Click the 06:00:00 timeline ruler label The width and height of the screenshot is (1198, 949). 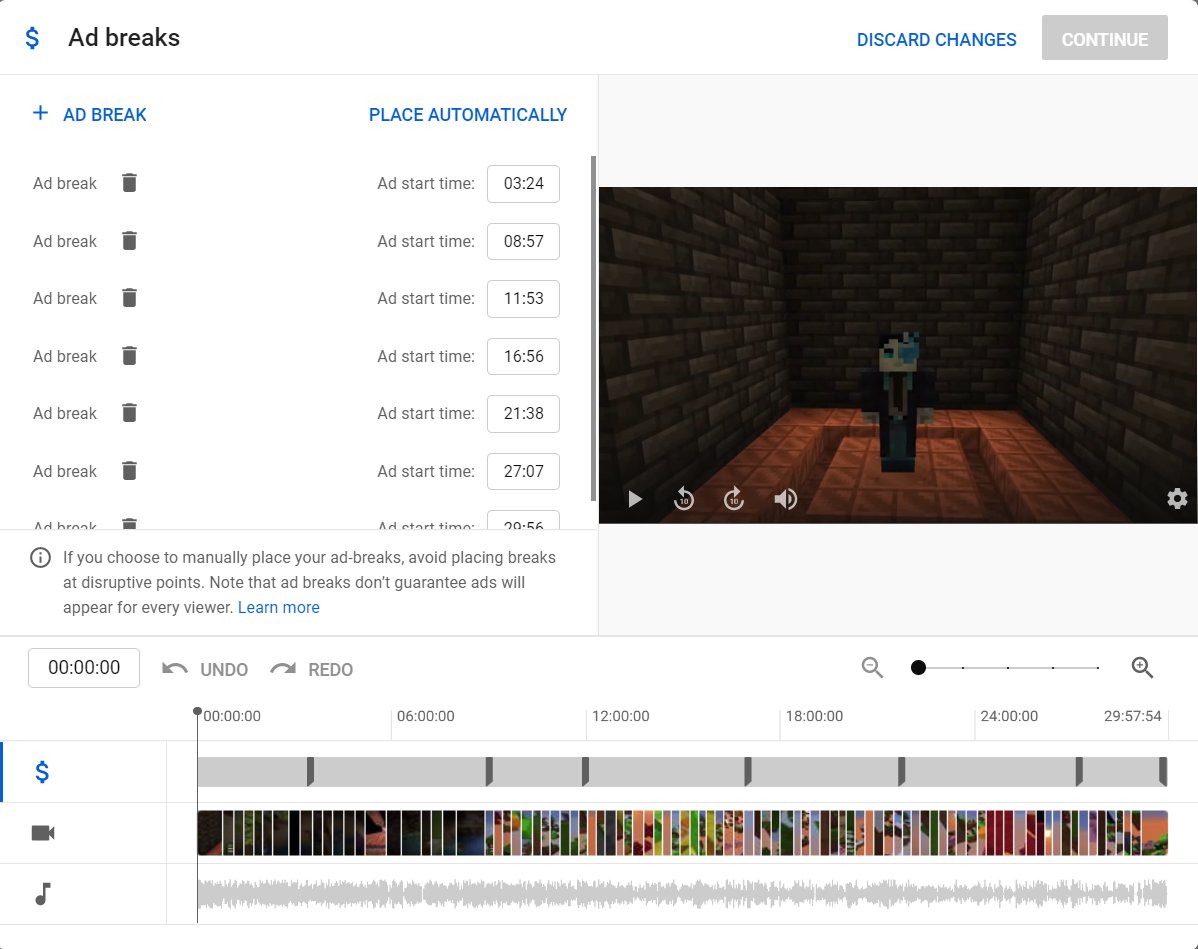[x=426, y=716]
